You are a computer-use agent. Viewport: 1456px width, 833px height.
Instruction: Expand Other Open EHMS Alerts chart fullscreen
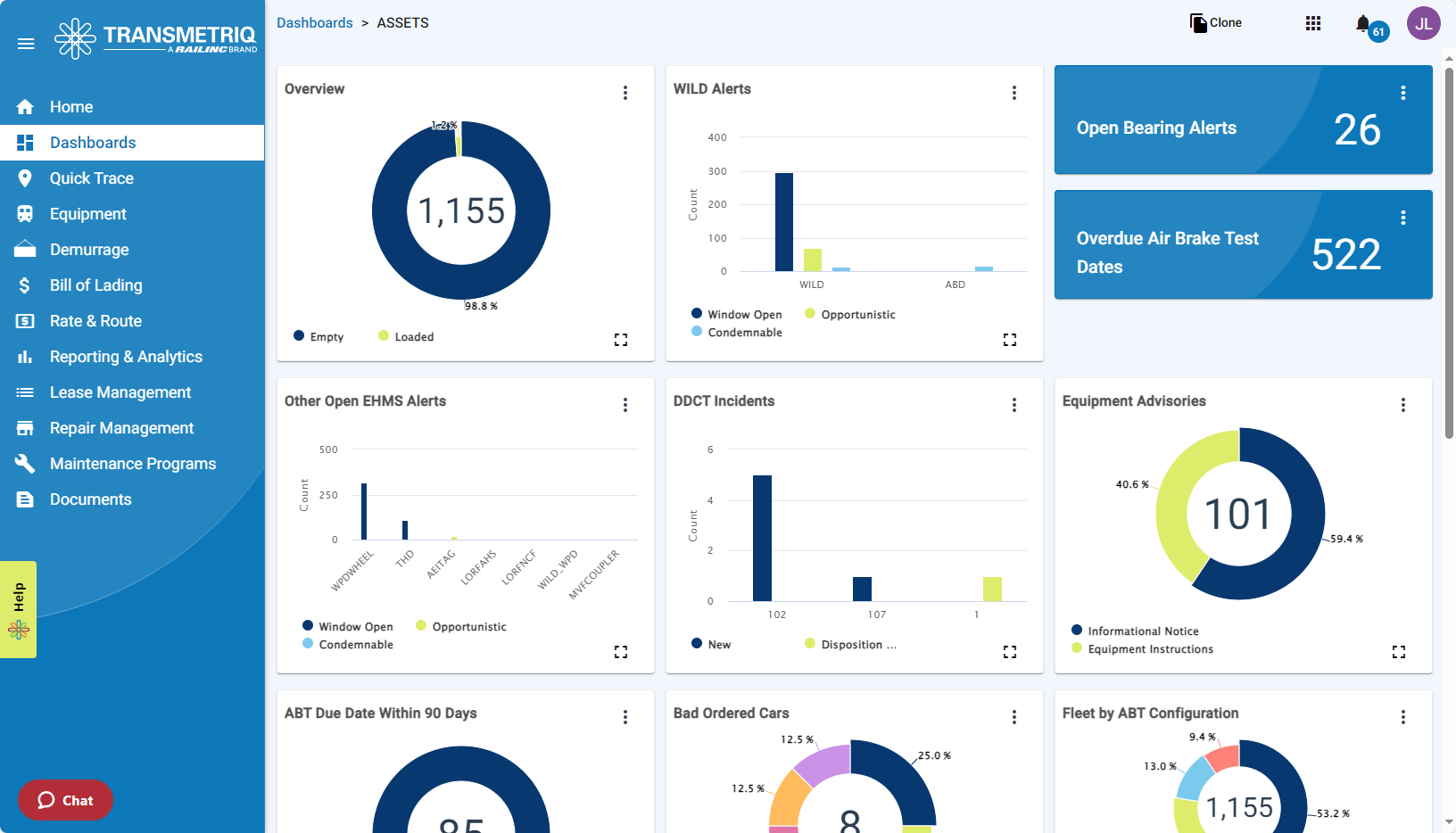point(621,652)
